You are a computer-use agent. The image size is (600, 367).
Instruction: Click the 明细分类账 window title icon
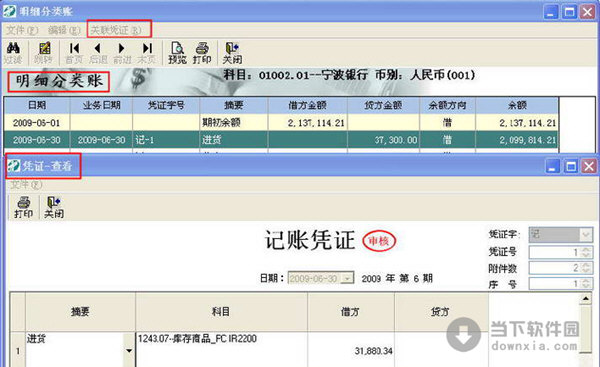click(x=9, y=11)
